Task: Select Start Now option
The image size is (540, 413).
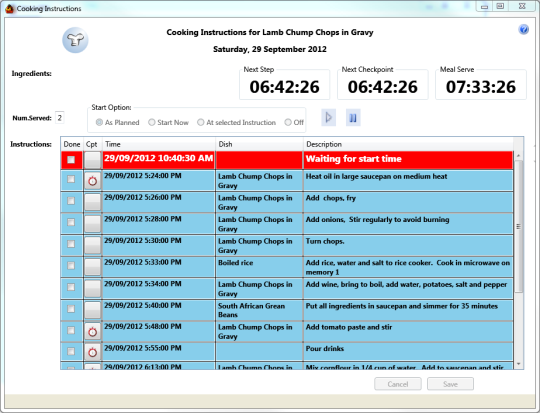Action: click(168, 122)
